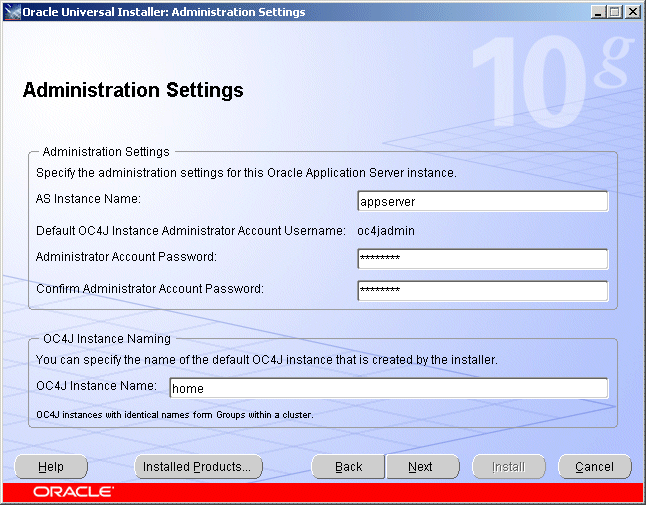Viewport: 646px width, 505px height.
Task: Maximize the installer window
Action: [x=615, y=12]
